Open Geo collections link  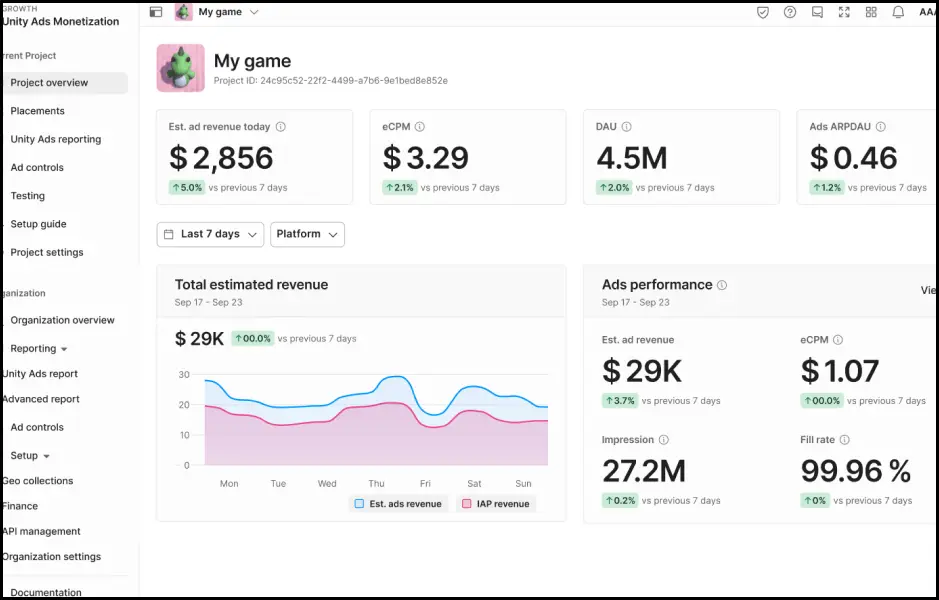(37, 481)
